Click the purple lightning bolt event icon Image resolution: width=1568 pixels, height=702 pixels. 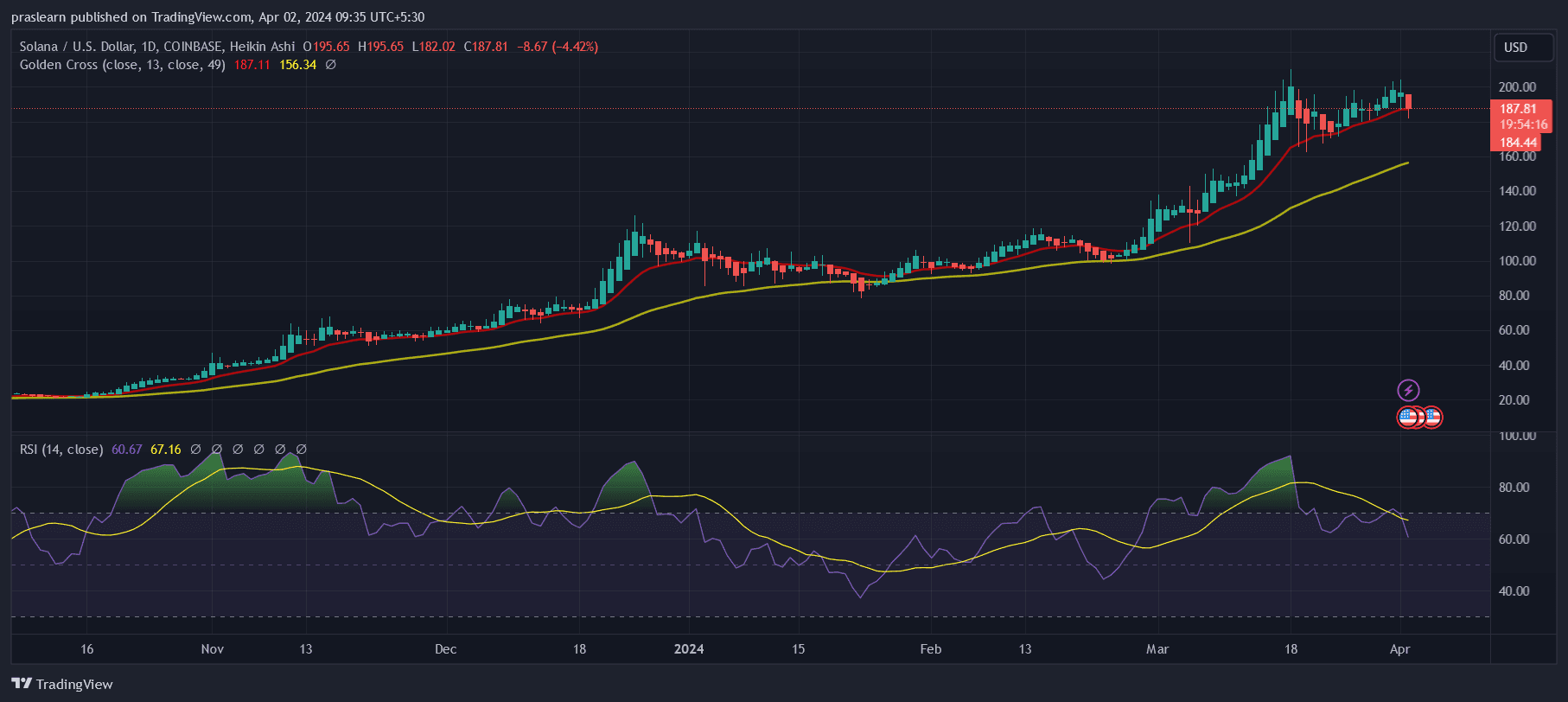1408,390
